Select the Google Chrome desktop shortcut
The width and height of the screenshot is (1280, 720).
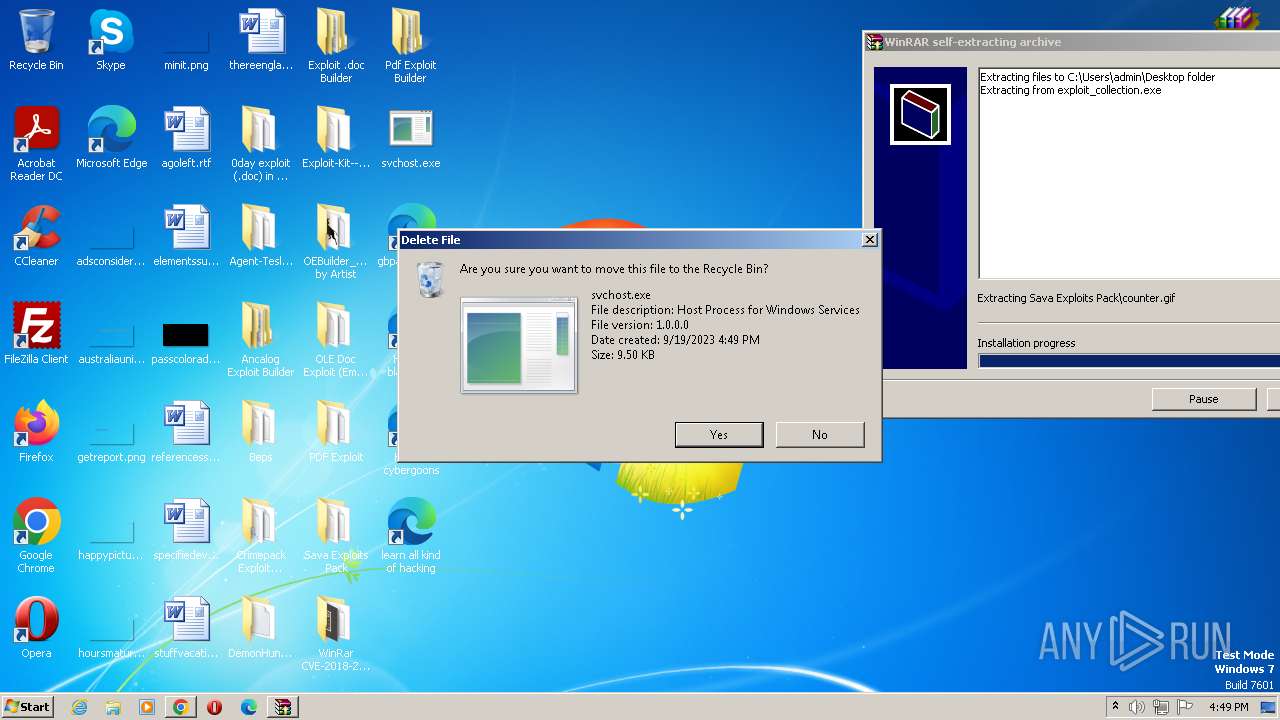[36, 536]
